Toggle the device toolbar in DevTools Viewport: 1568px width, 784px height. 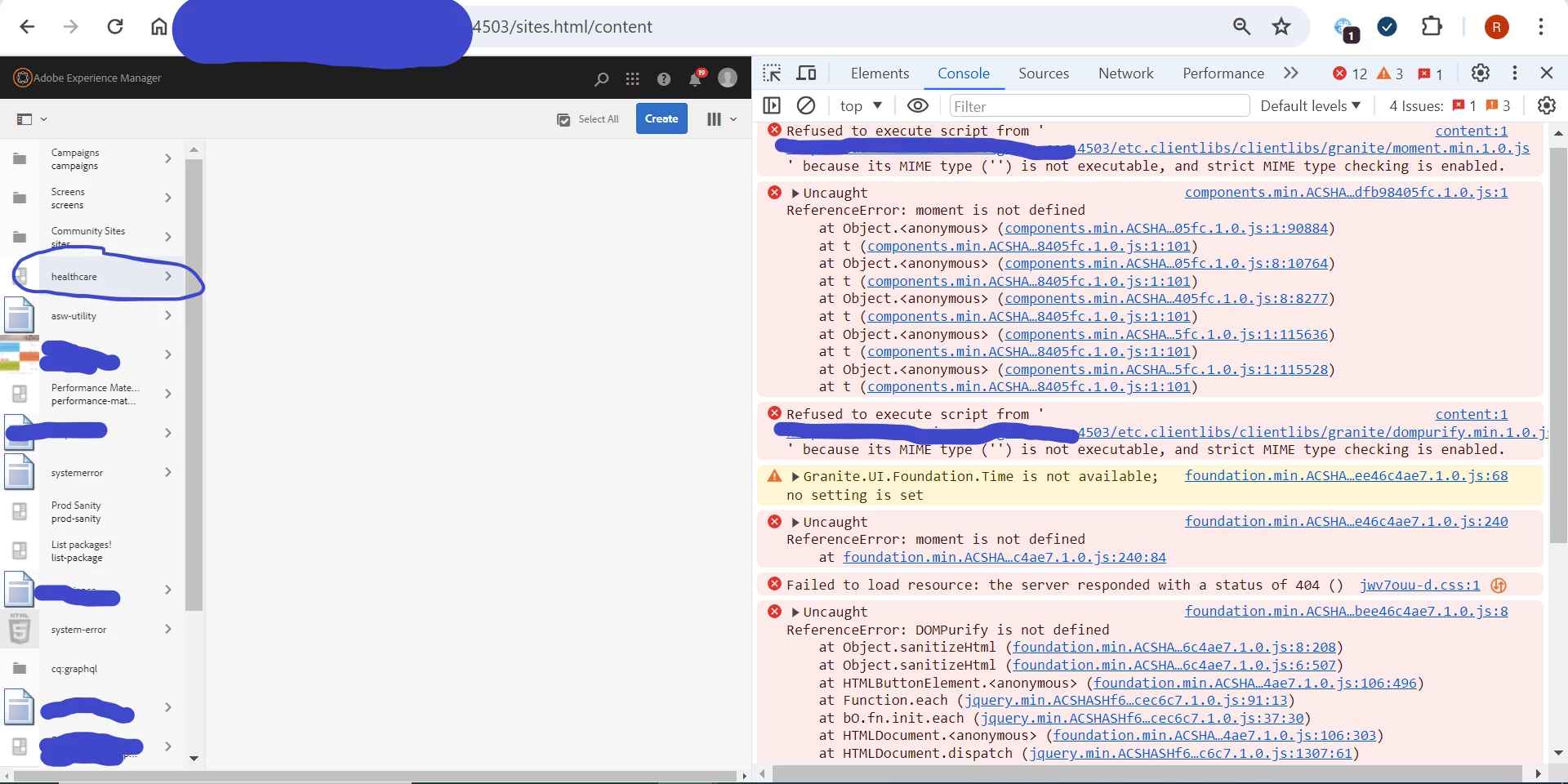tap(806, 73)
